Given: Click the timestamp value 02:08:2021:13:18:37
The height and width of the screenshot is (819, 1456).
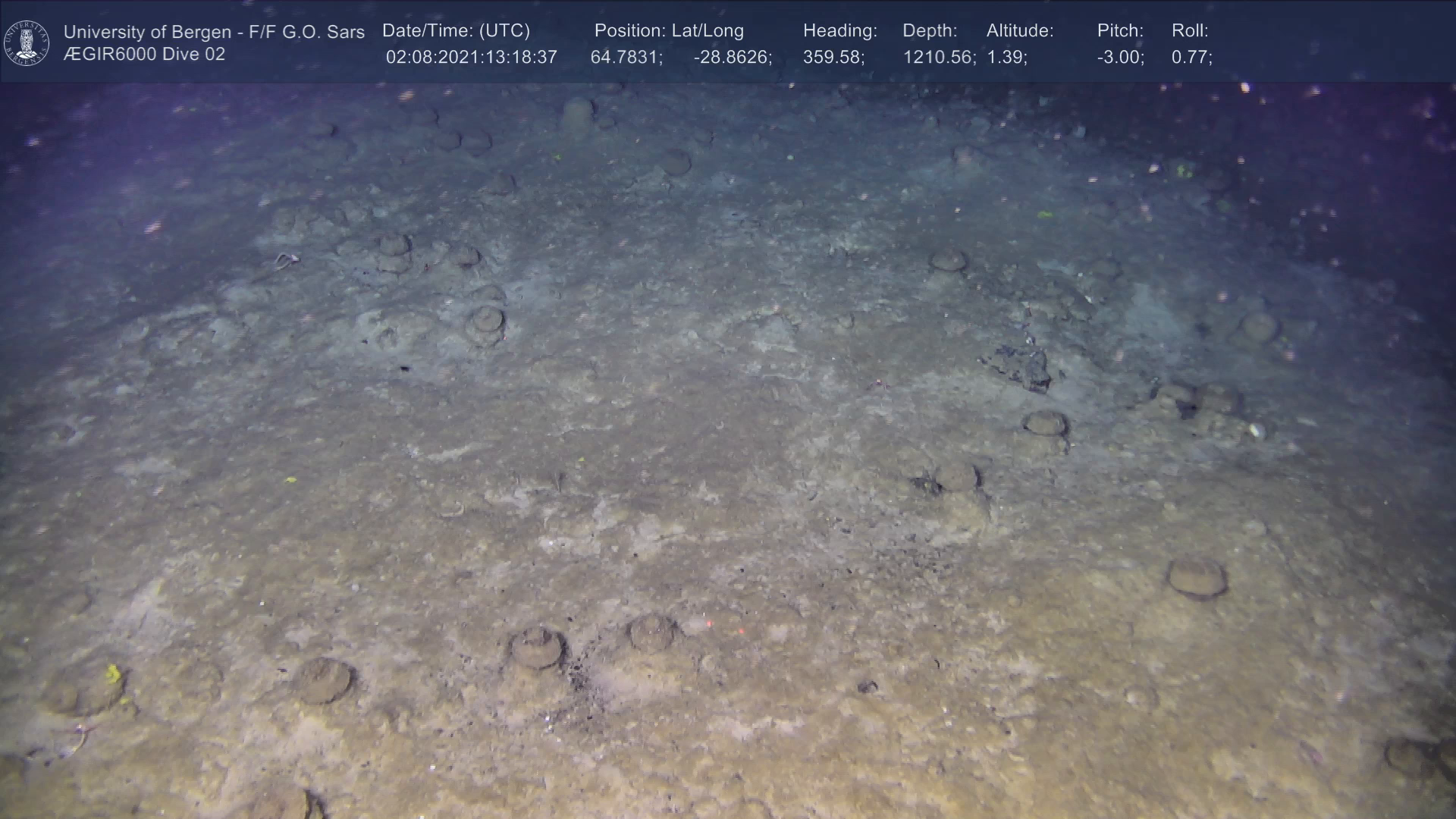Looking at the screenshot, I should click(x=471, y=58).
